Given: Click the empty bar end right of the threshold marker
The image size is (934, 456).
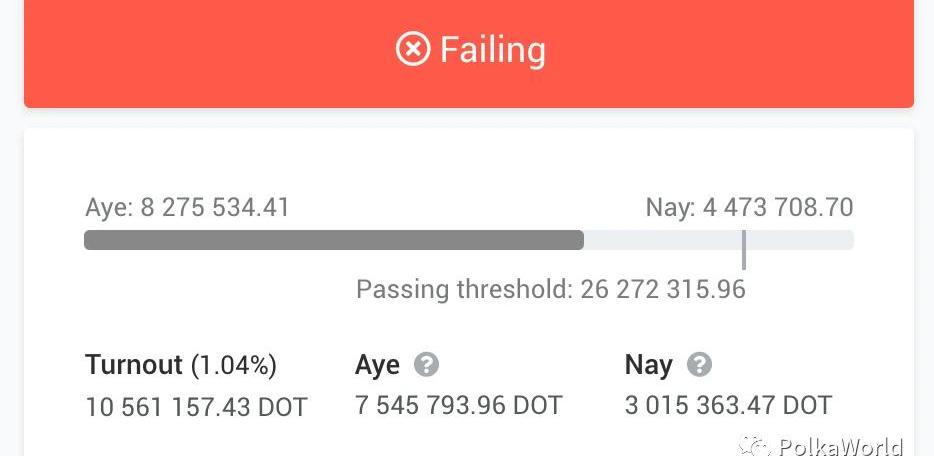Looking at the screenshot, I should (800, 240).
